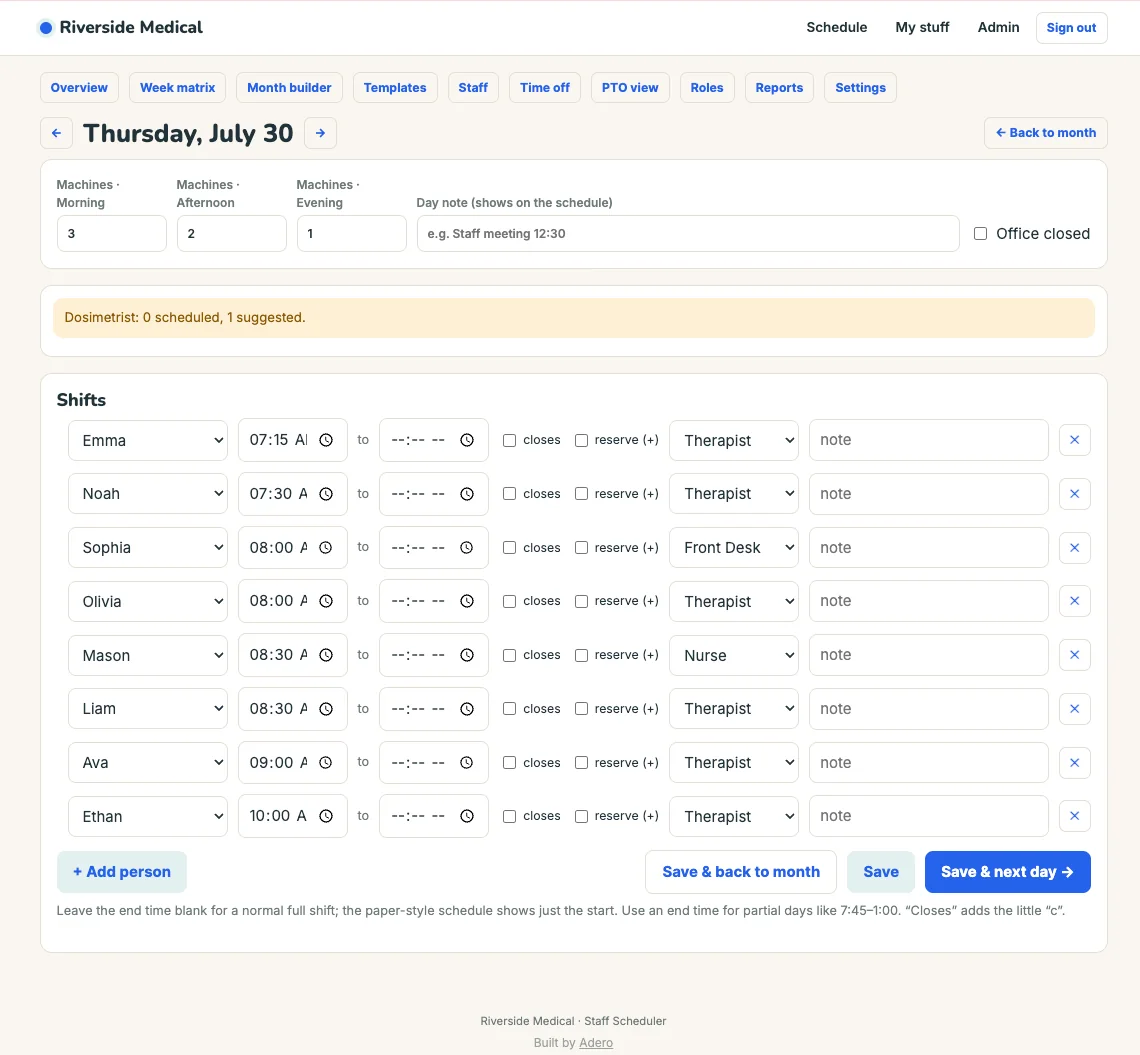This screenshot has width=1140, height=1055.
Task: Click Save & back to month
Action: click(x=741, y=872)
